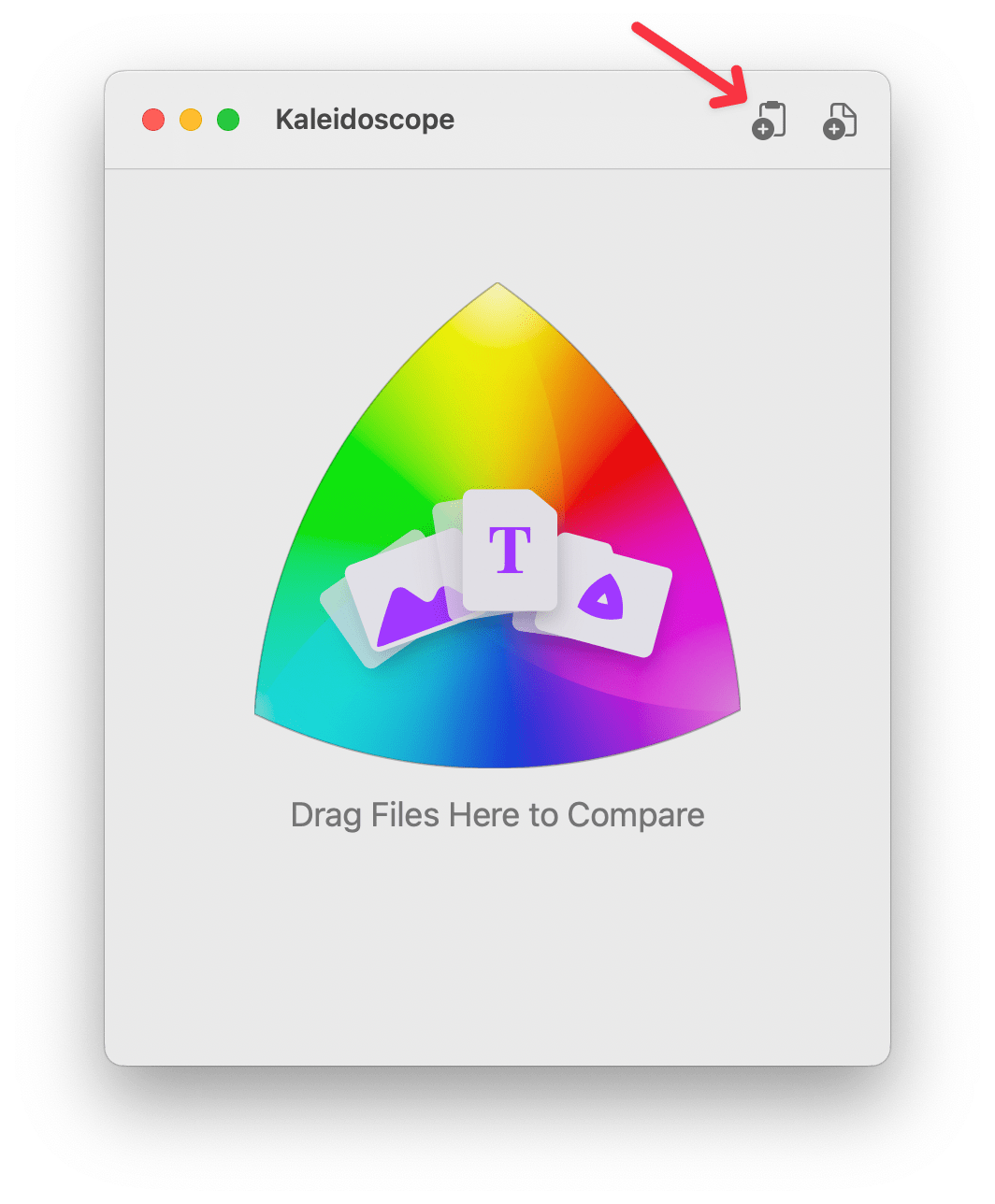Click the add file comparison icon

840,121
